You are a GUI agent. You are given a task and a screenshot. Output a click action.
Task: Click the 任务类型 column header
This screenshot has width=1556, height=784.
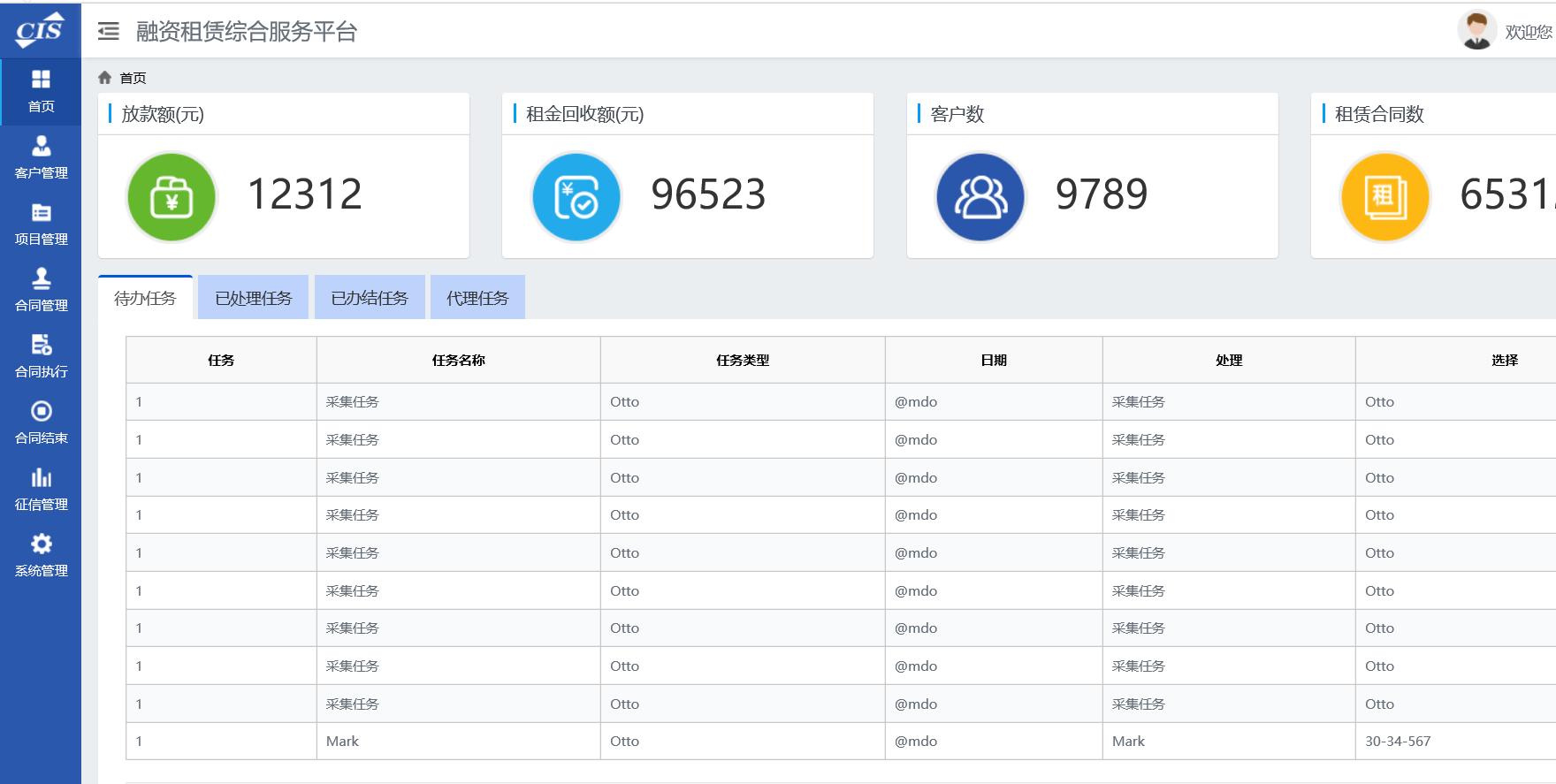tap(743, 360)
